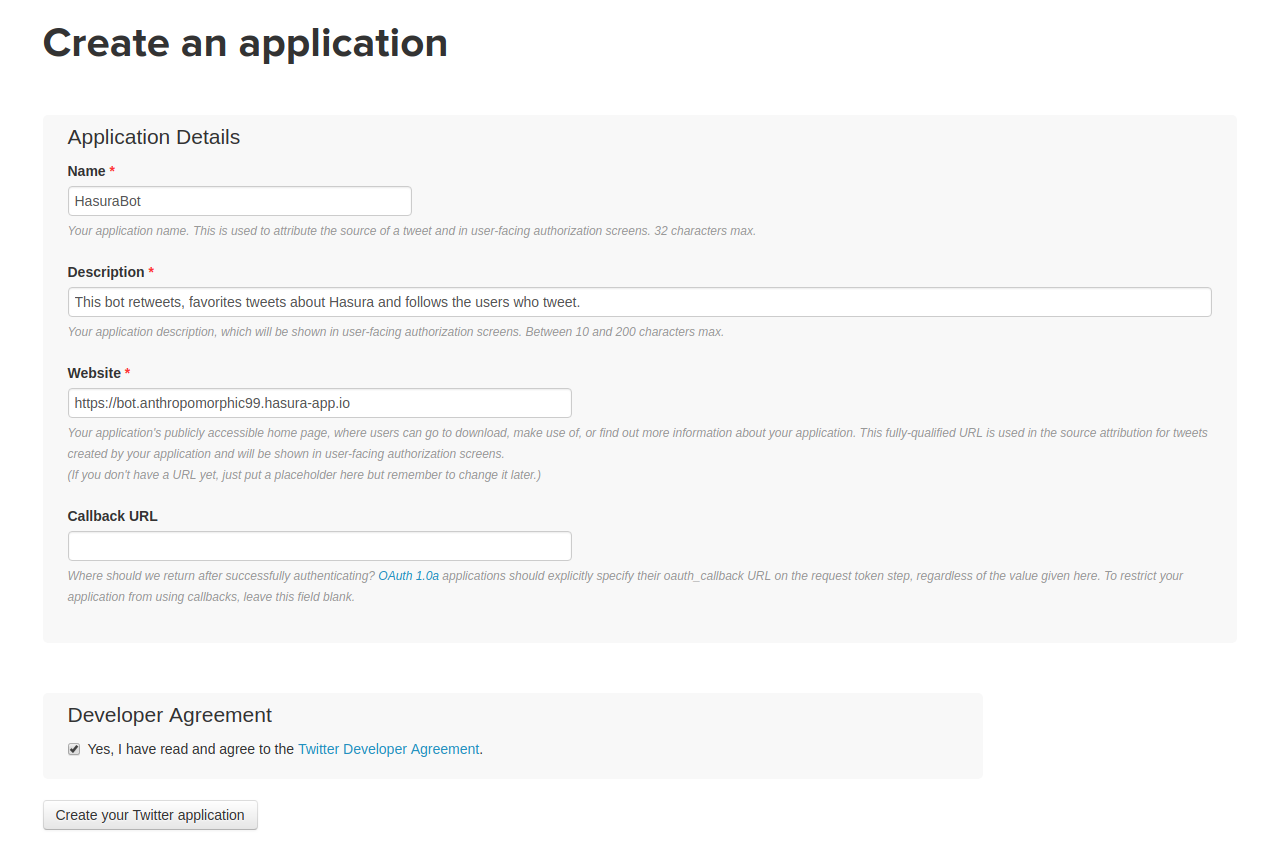Click the 'Application Details' section heading
Viewport: 1278px width, 841px height.
pos(154,137)
